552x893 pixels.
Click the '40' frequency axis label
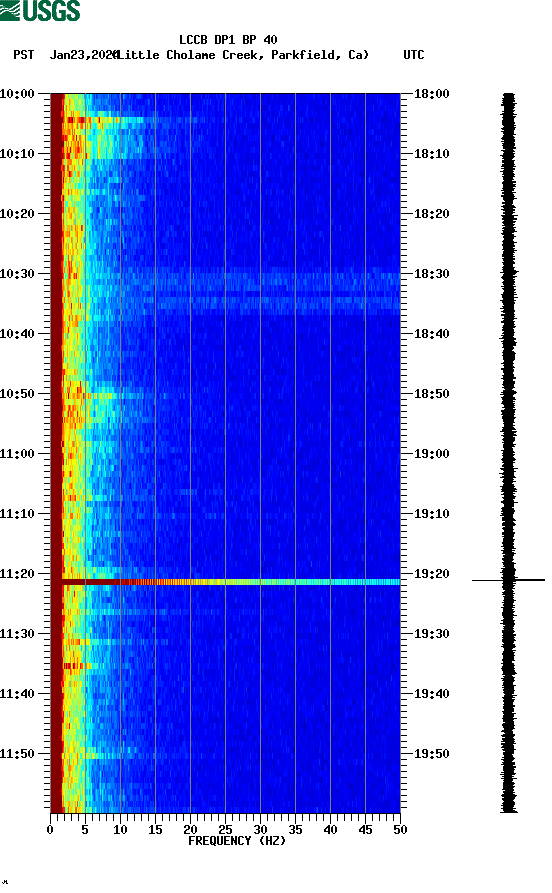pyautogui.click(x=330, y=830)
